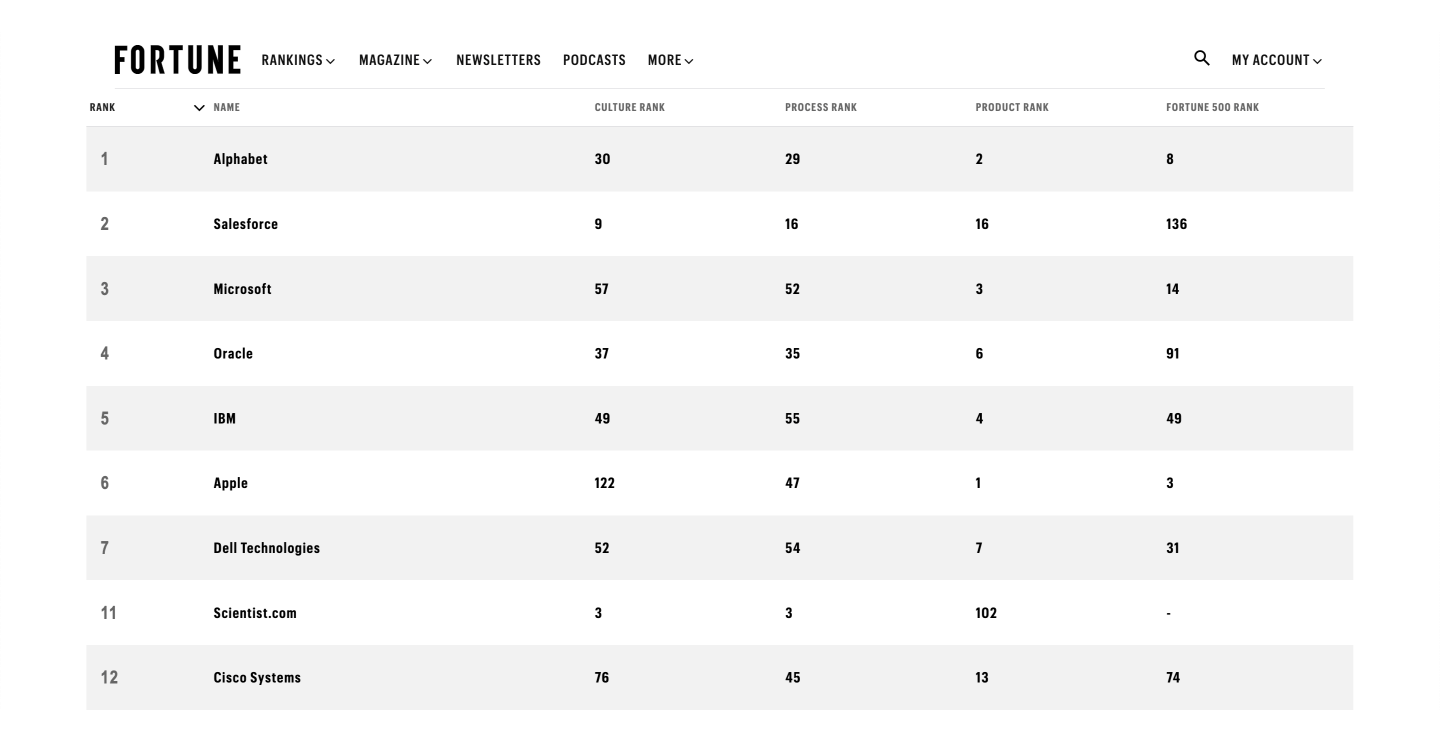Toggle sort arrow next to Rank header
This screenshot has height=742, width=1440.
(x=199, y=108)
